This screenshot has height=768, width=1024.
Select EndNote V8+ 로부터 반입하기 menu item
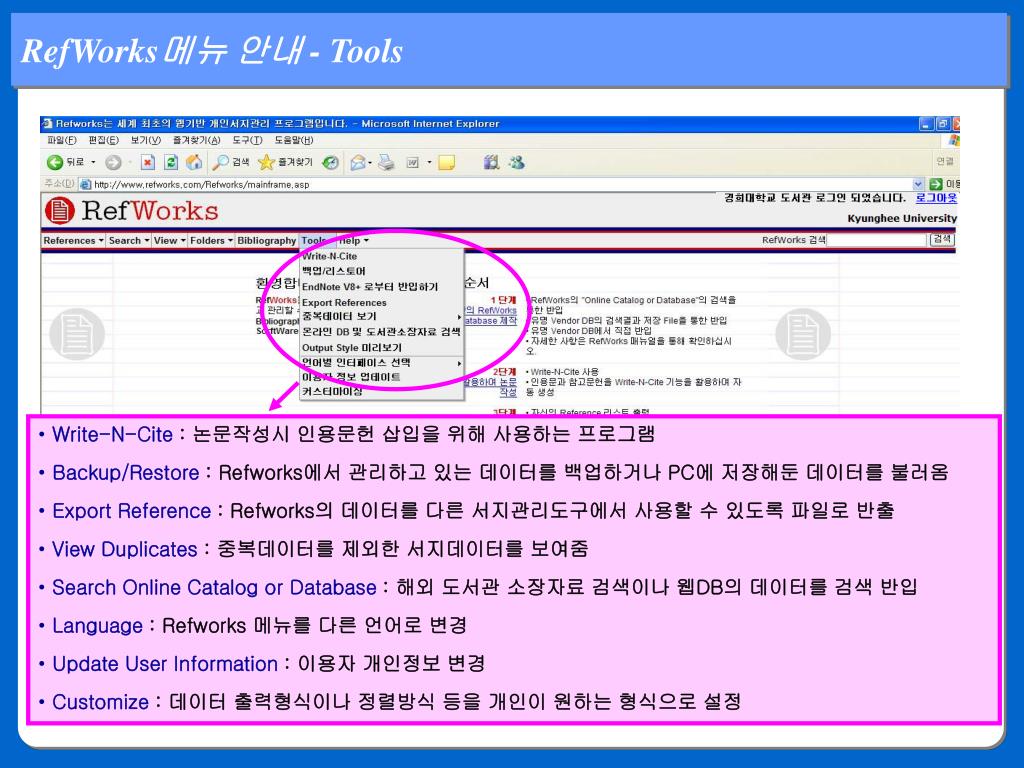coord(381,287)
